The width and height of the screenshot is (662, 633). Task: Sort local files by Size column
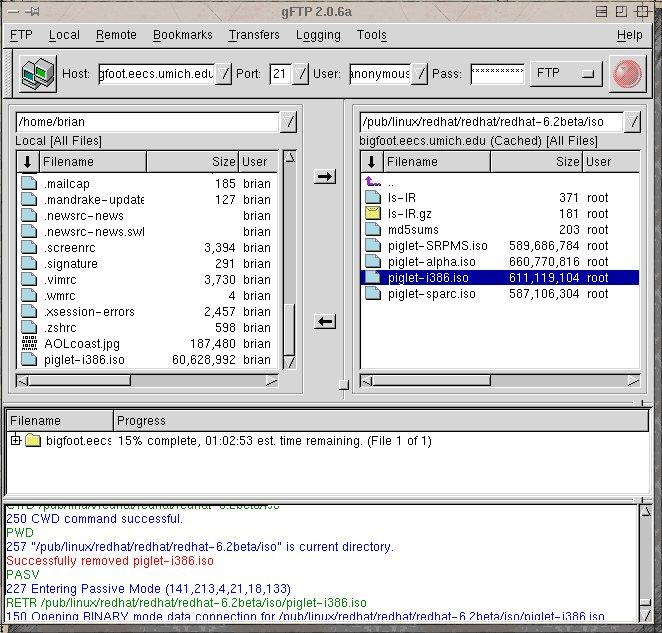pos(192,162)
